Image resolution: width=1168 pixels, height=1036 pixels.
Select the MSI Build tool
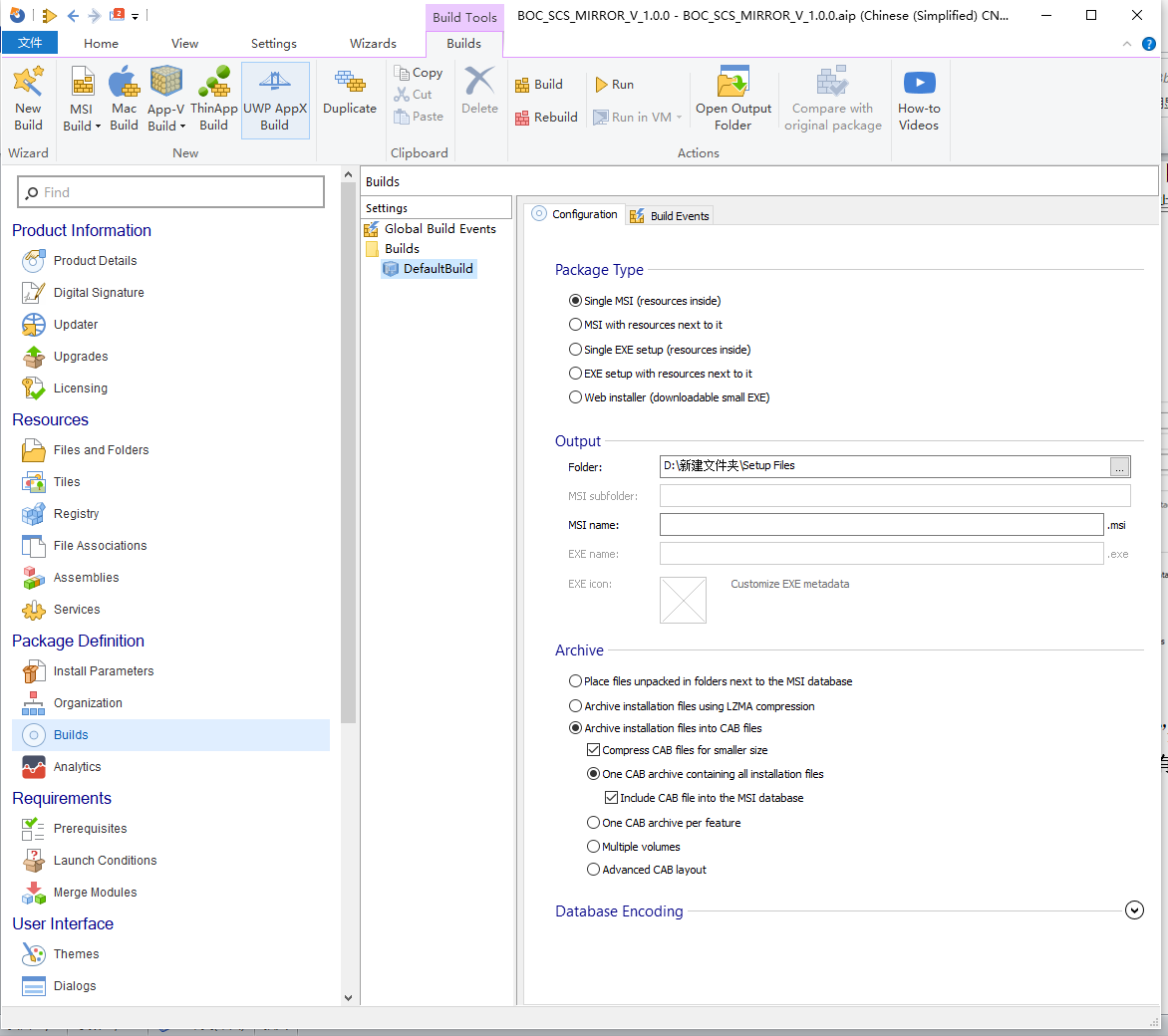[81, 95]
